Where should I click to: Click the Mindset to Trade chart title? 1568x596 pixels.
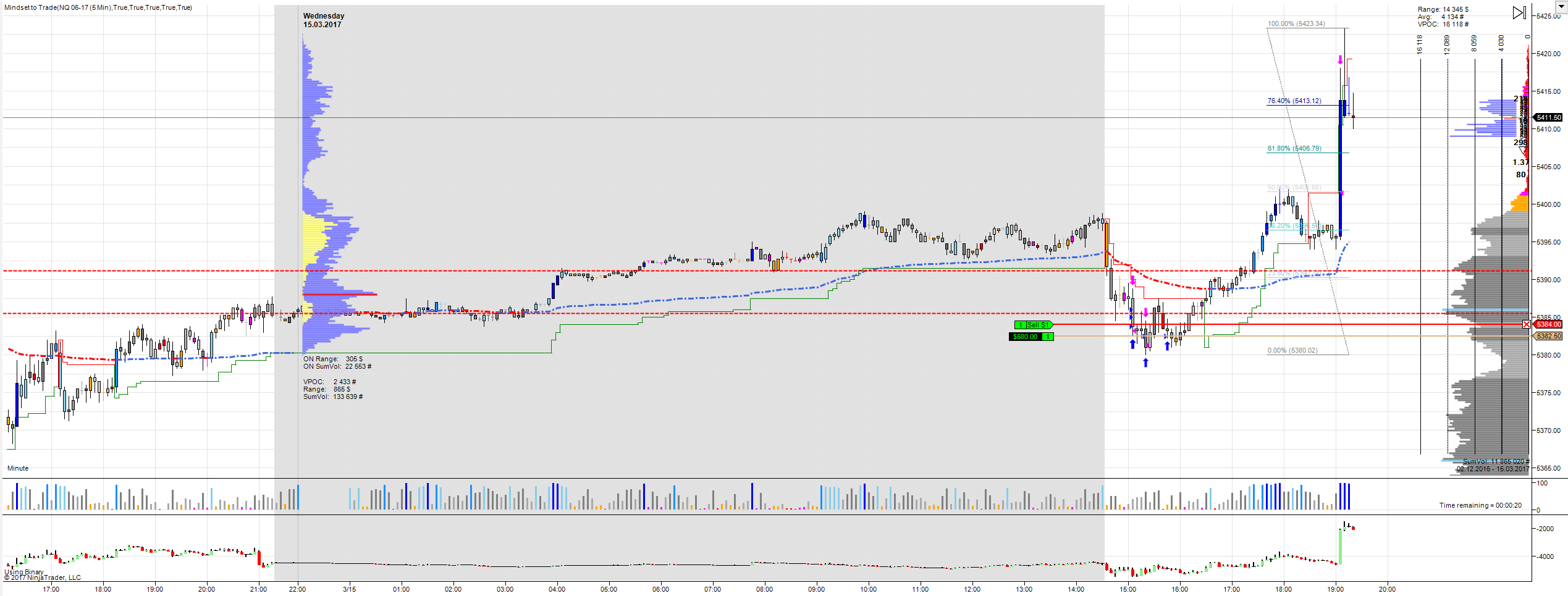(98, 7)
